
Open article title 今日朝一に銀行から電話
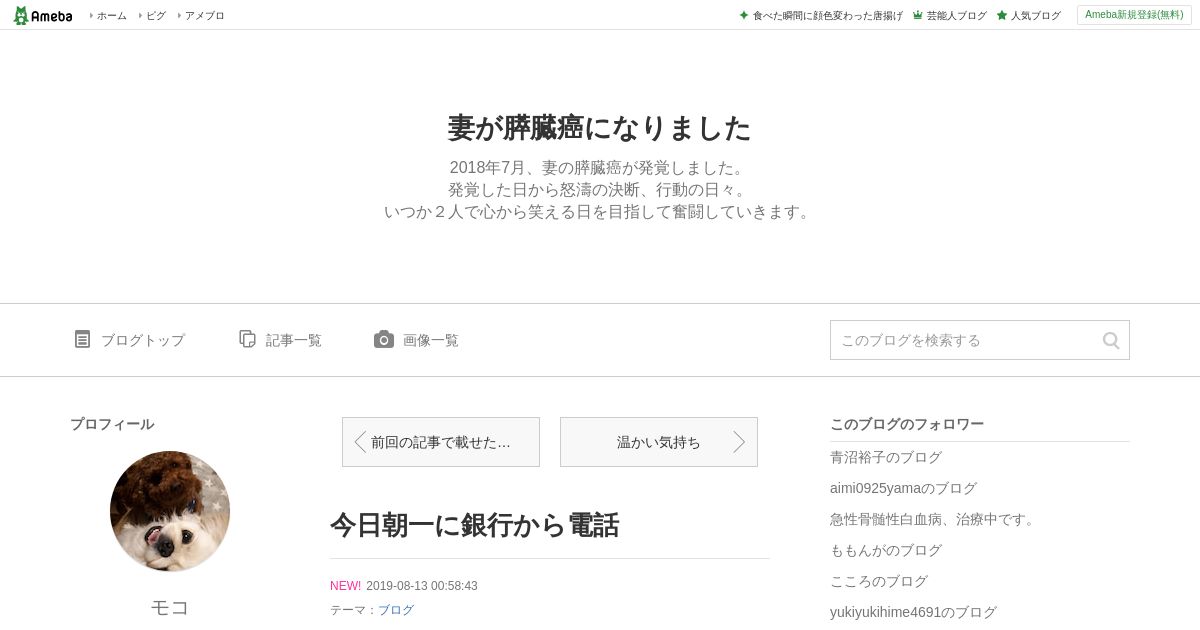[x=475, y=525]
